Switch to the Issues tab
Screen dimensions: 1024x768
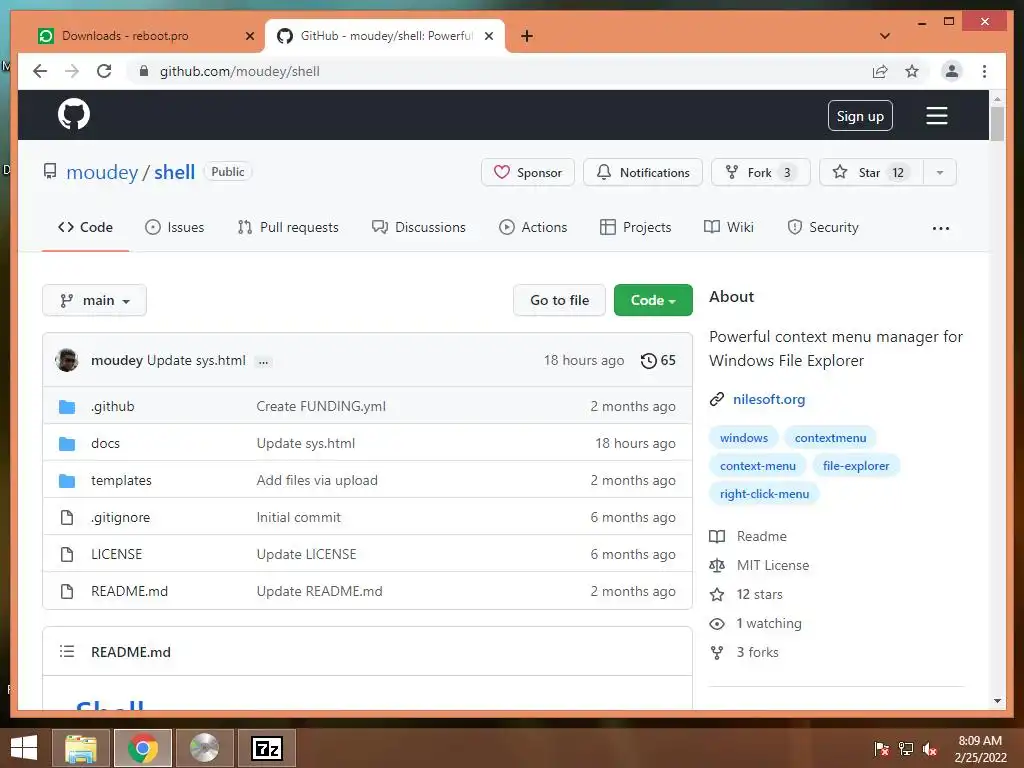pos(174,227)
